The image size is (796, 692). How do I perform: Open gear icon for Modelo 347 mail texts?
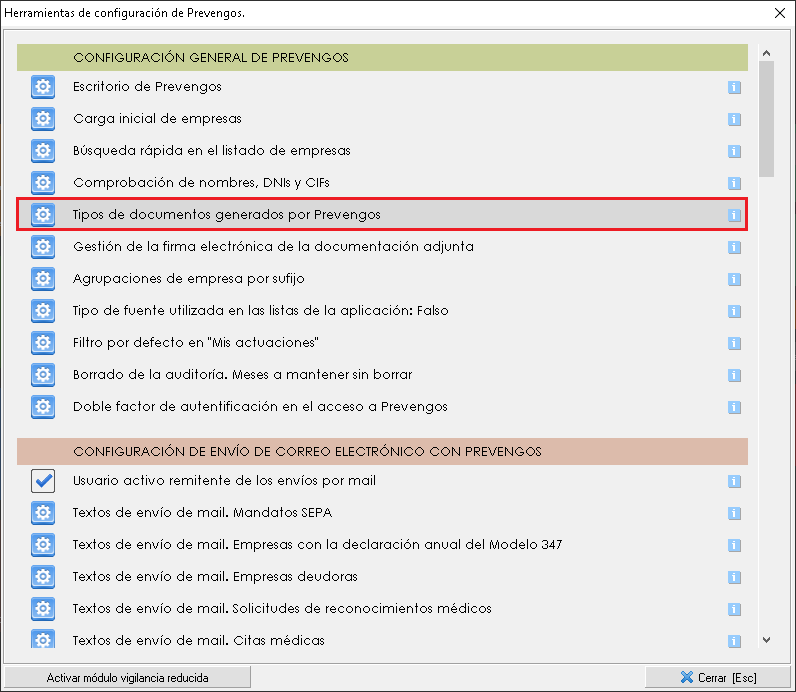click(43, 545)
